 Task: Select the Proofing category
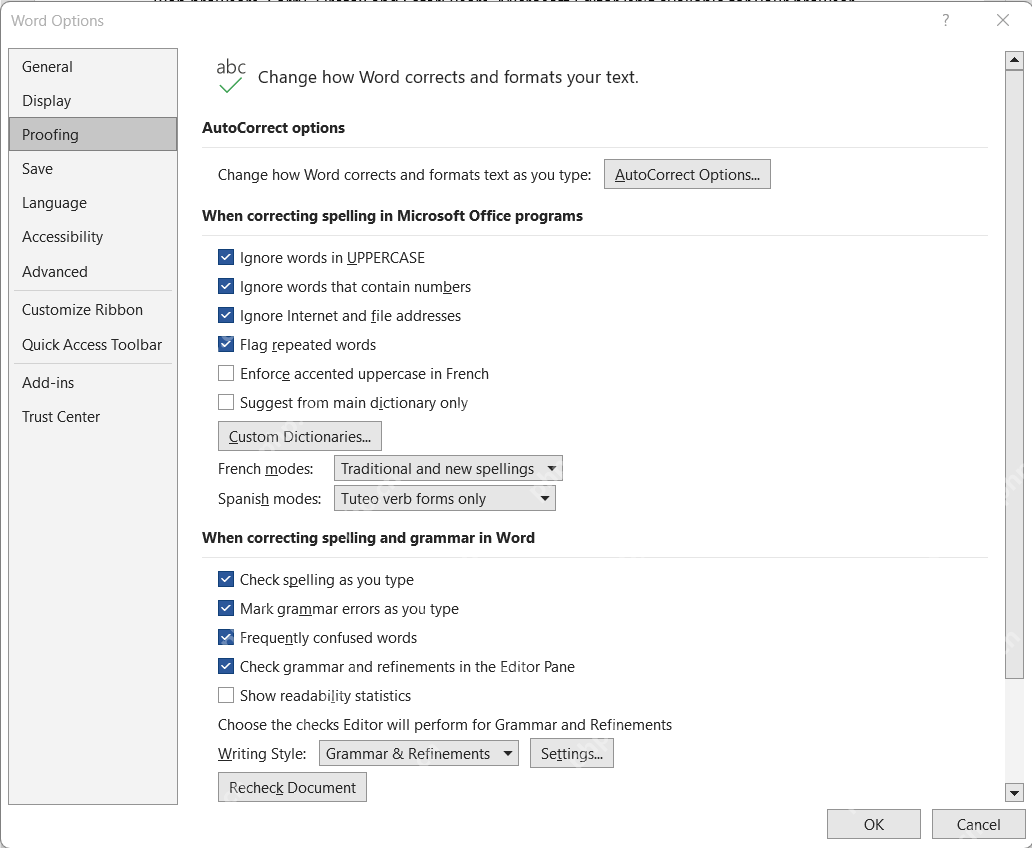[x=93, y=134]
